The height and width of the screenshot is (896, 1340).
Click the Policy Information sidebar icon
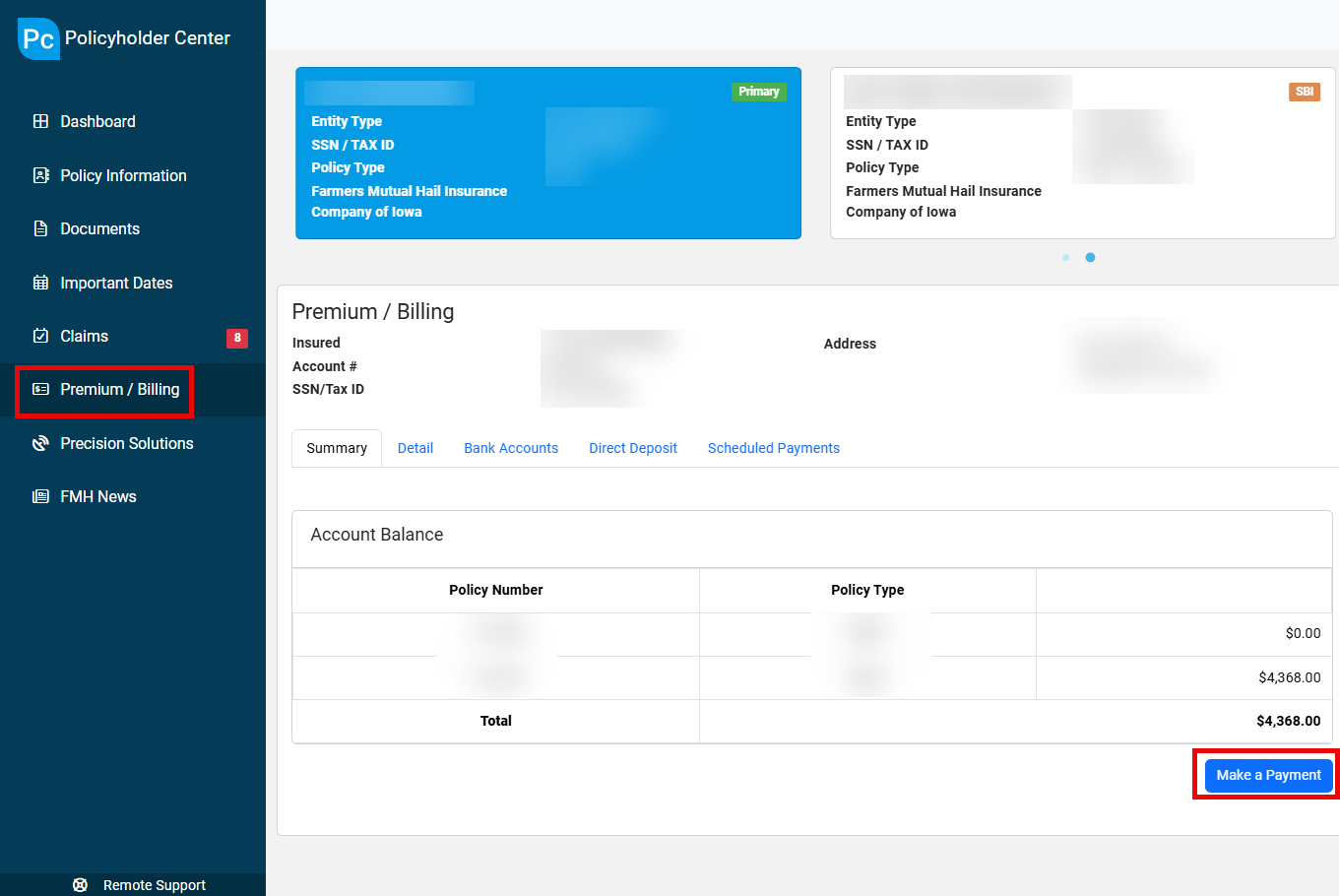40,175
